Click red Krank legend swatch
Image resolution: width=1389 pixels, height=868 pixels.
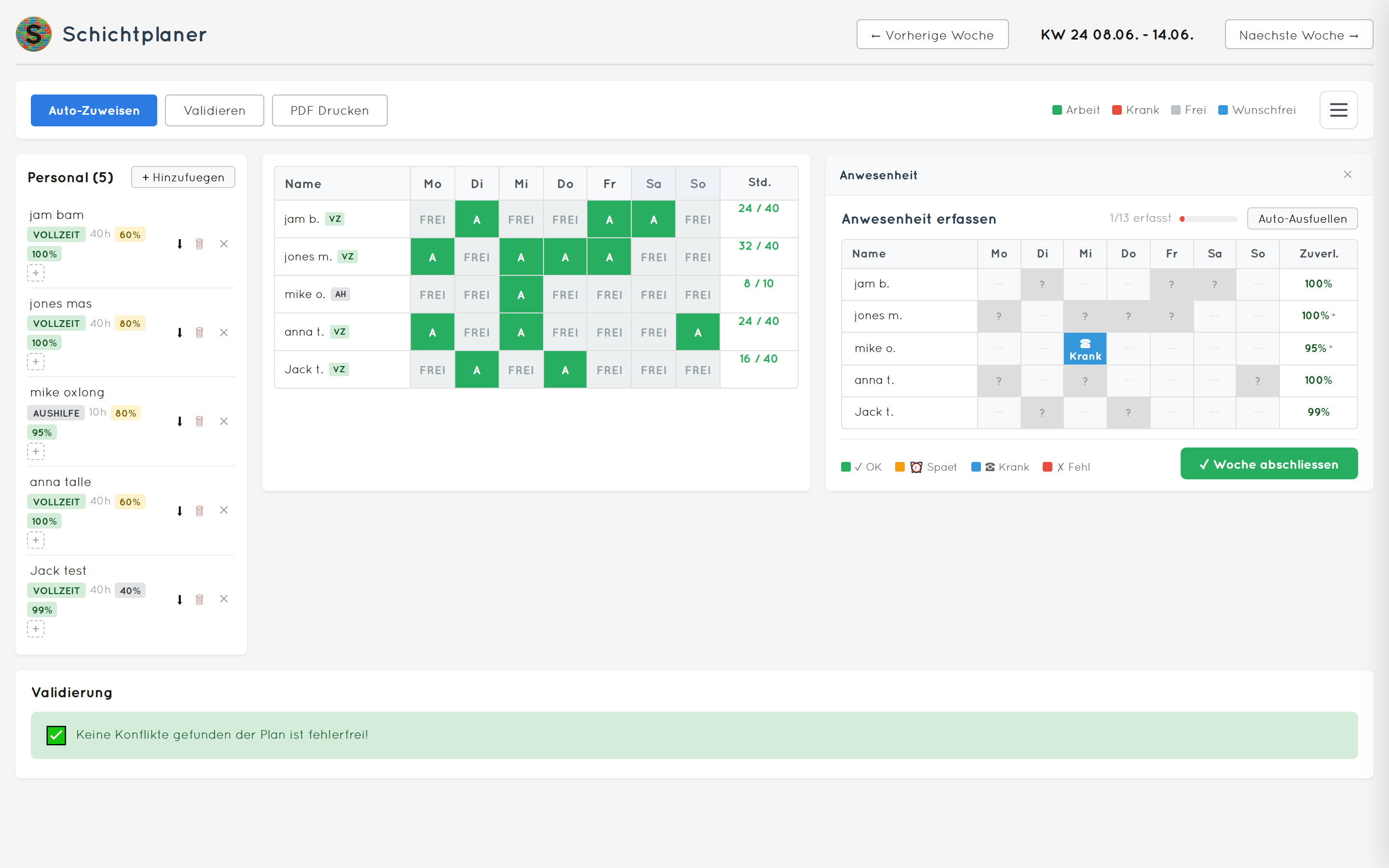(1117, 110)
